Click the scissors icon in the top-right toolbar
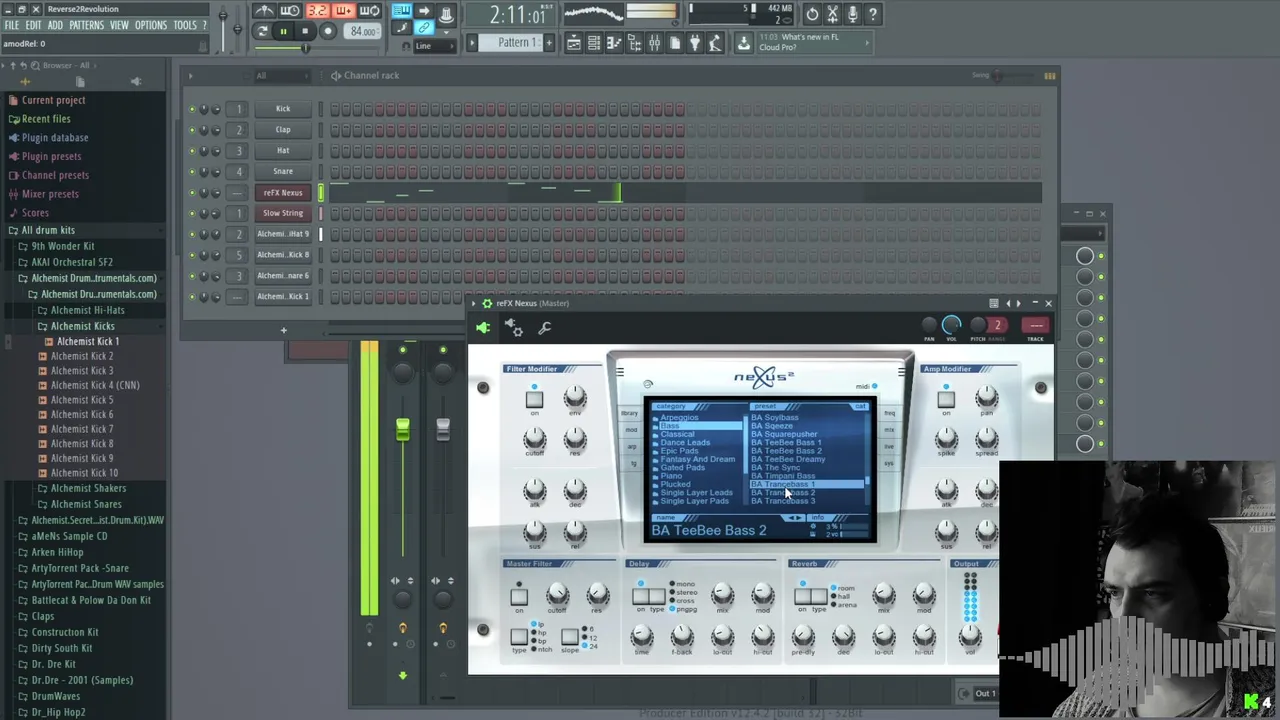 point(832,14)
